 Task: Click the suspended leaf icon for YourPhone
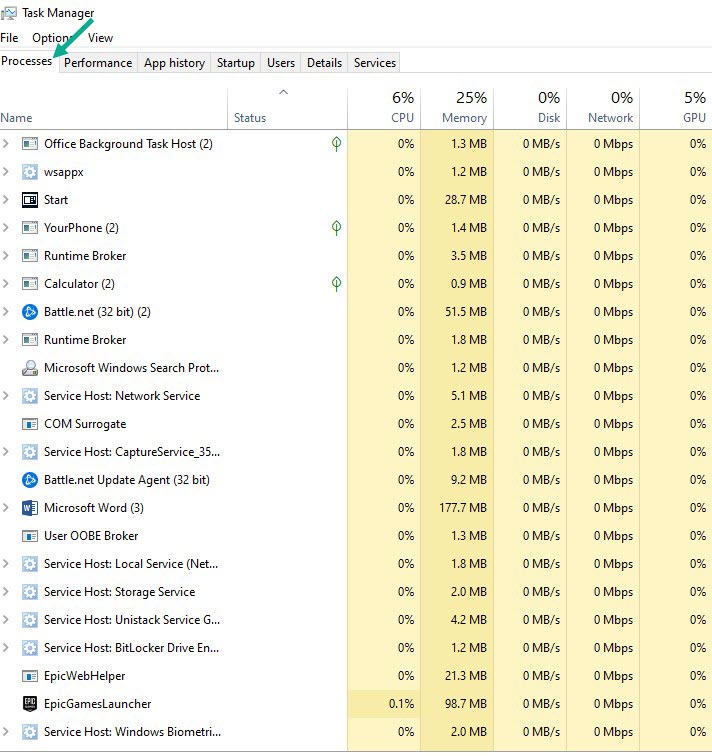tap(336, 228)
